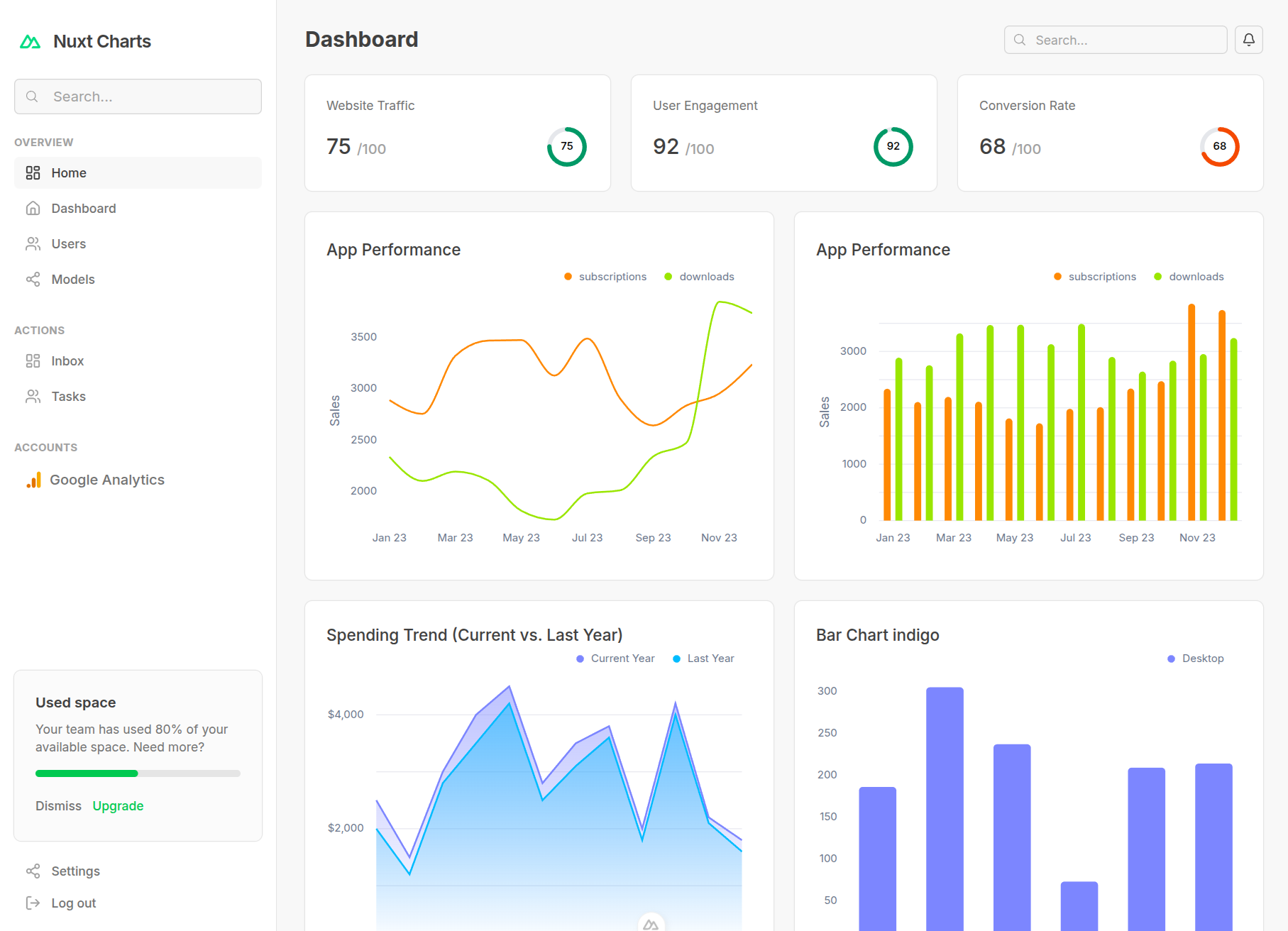
Task: Toggle Desktop legend item
Action: [x=1196, y=659]
